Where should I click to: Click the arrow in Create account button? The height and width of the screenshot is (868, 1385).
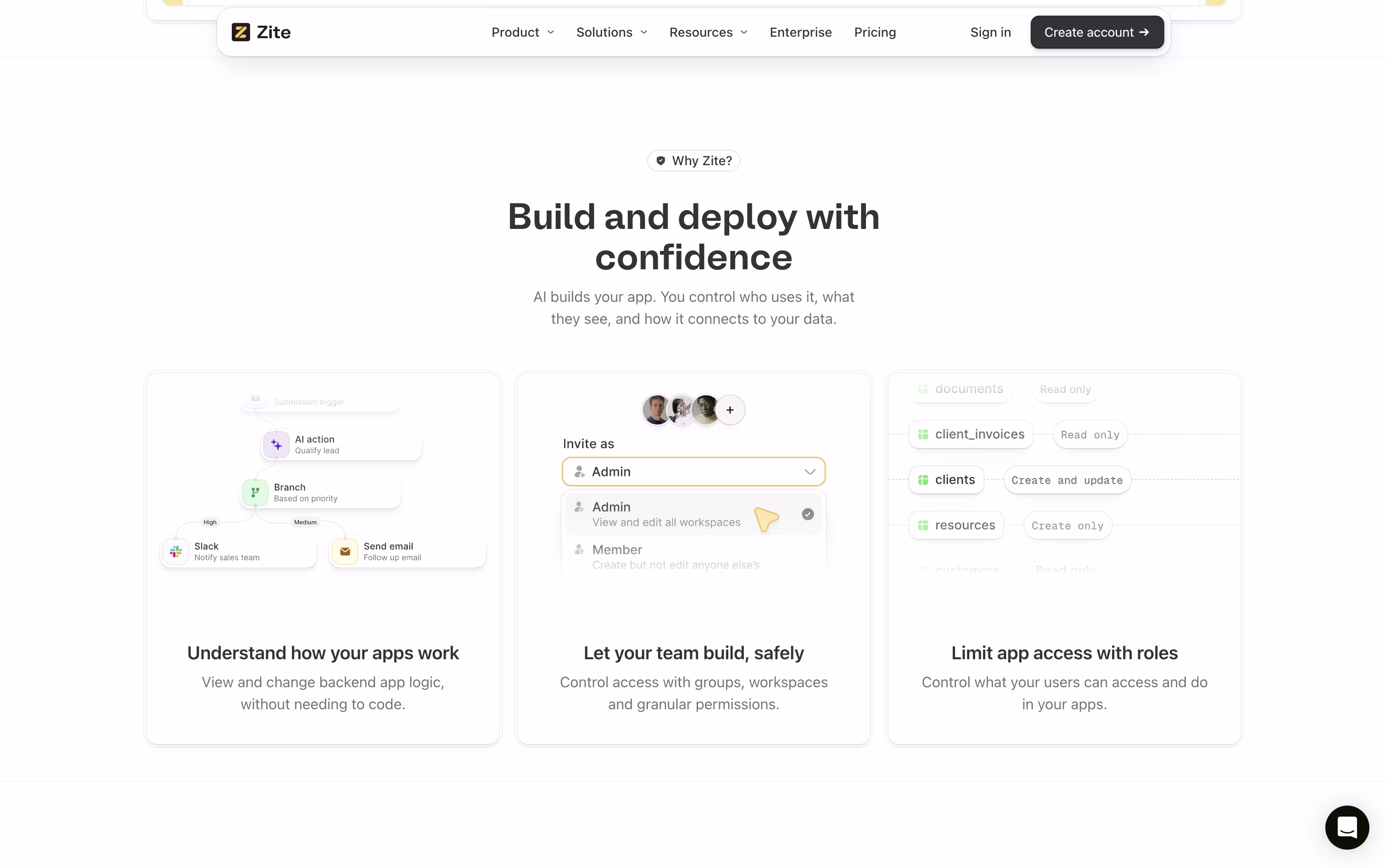click(1144, 32)
